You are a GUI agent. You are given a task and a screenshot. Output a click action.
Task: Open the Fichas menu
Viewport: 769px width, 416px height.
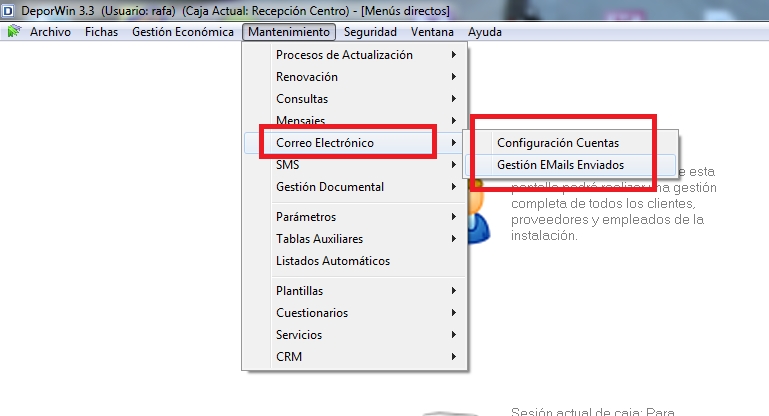[x=101, y=32]
